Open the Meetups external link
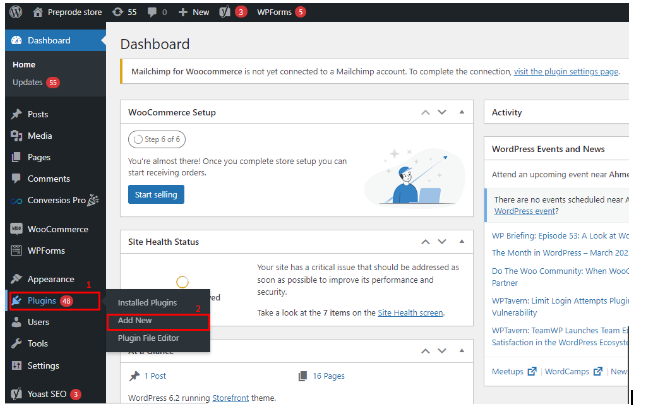Screen dimensions: 645x405 [x=514, y=371]
